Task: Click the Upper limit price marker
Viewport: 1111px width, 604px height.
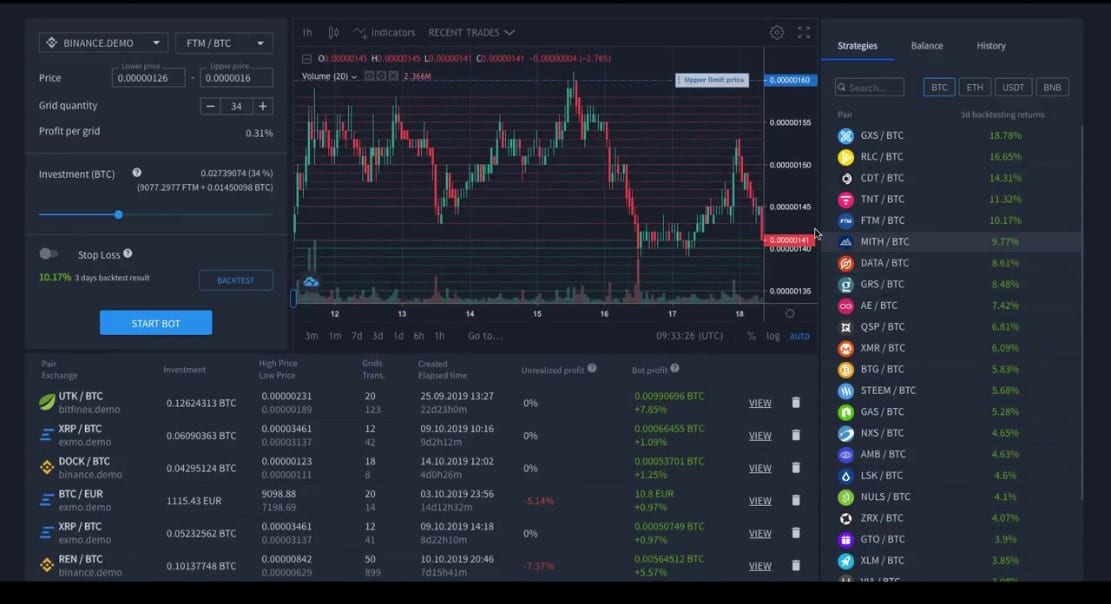Action: pyautogui.click(x=711, y=80)
